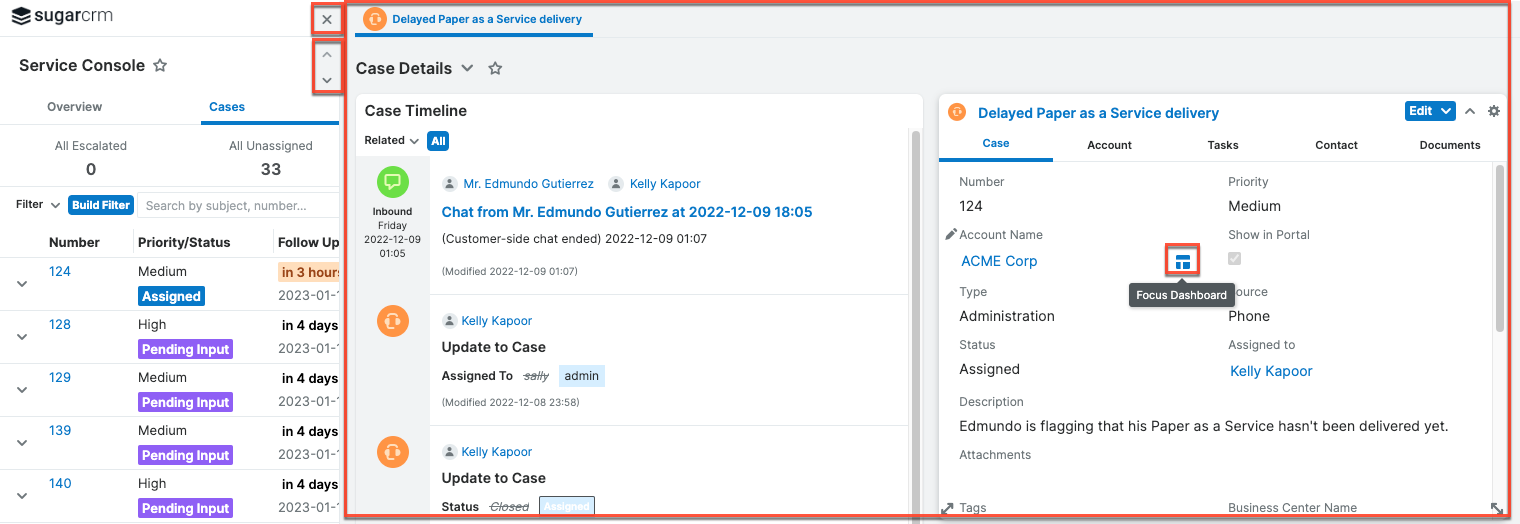Sort by the Priority/Status column header
The height and width of the screenshot is (524, 1520).
[184, 242]
